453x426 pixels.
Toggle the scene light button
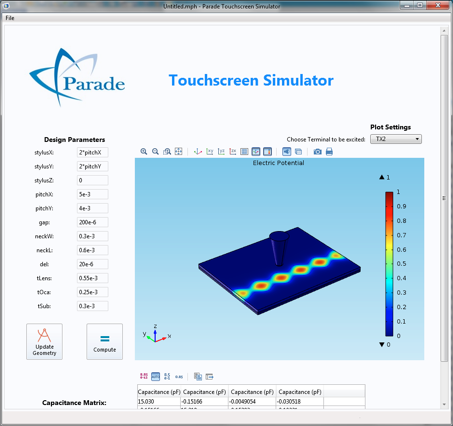(x=287, y=152)
